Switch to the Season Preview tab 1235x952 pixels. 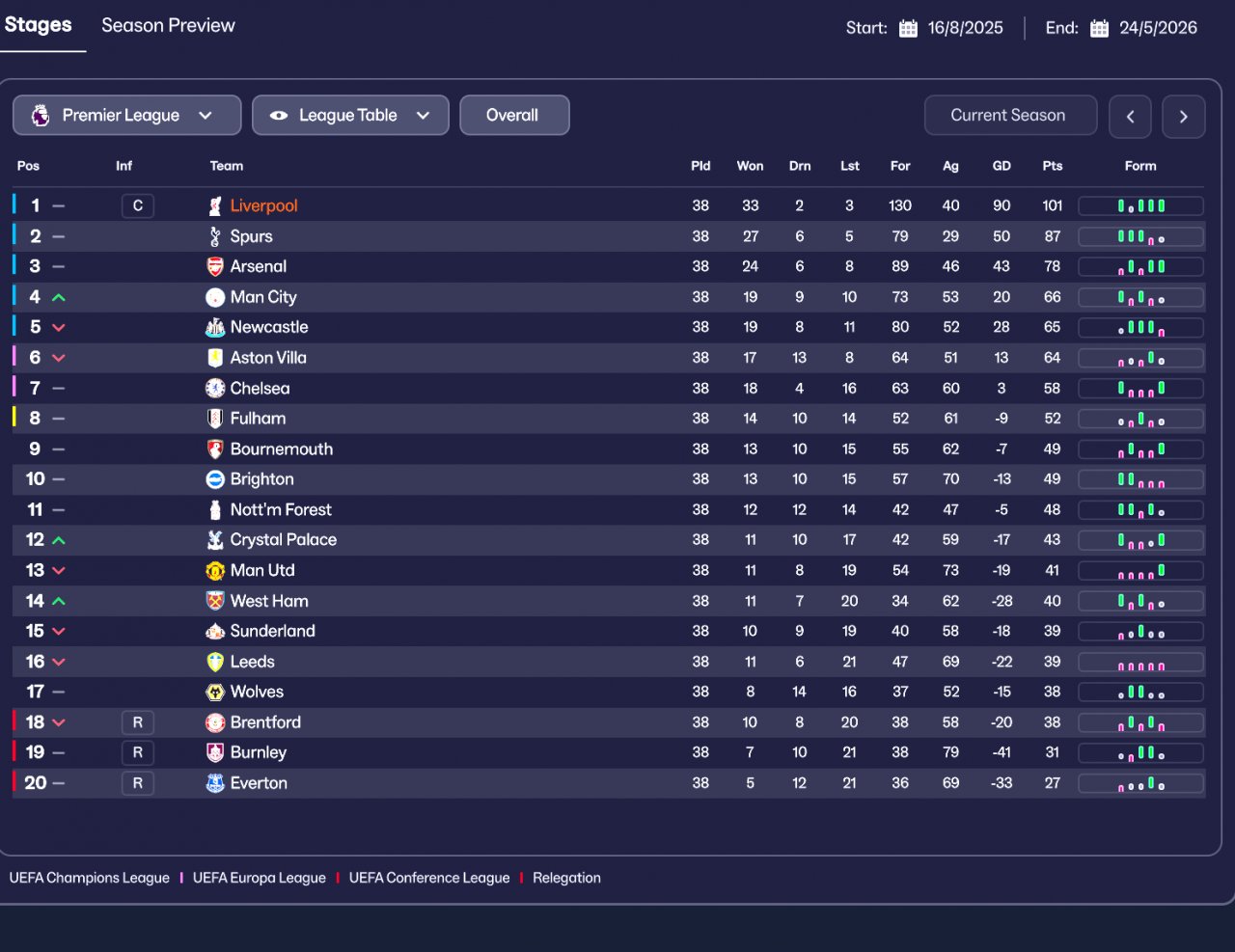(x=168, y=26)
